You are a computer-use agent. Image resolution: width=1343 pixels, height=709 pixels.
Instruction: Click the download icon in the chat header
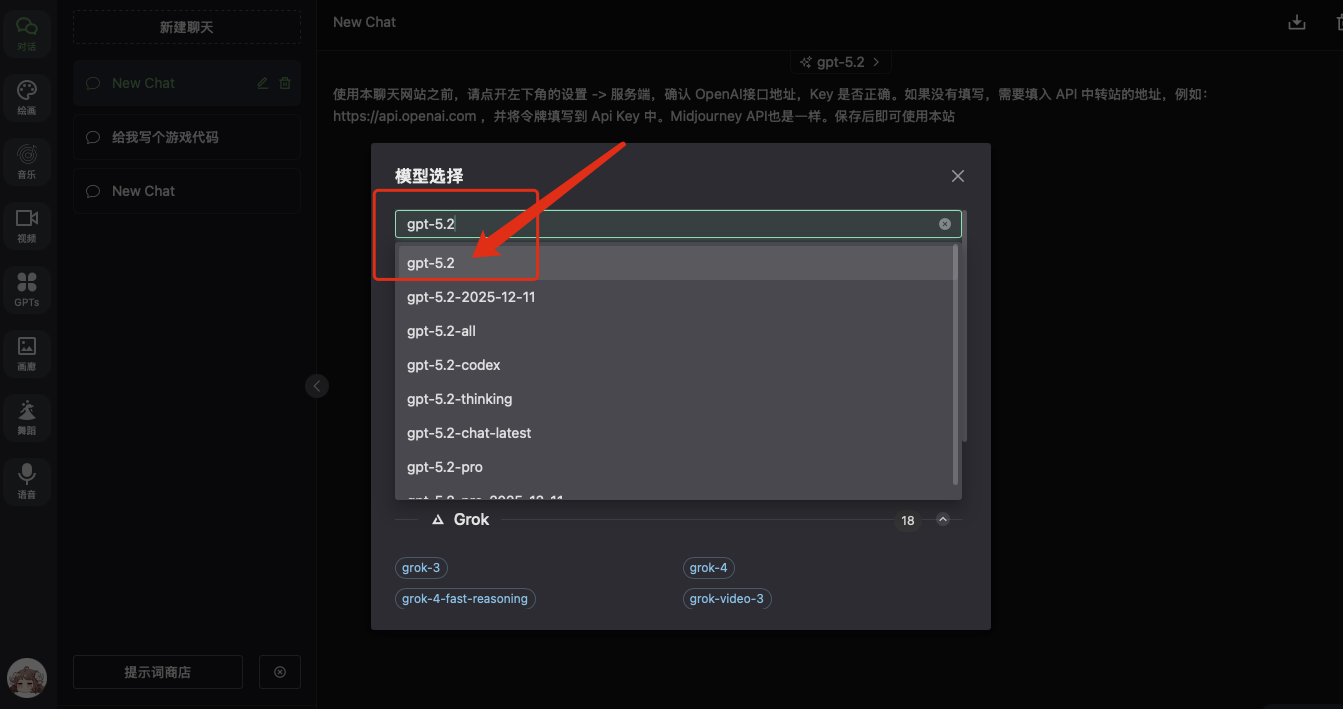point(1297,23)
